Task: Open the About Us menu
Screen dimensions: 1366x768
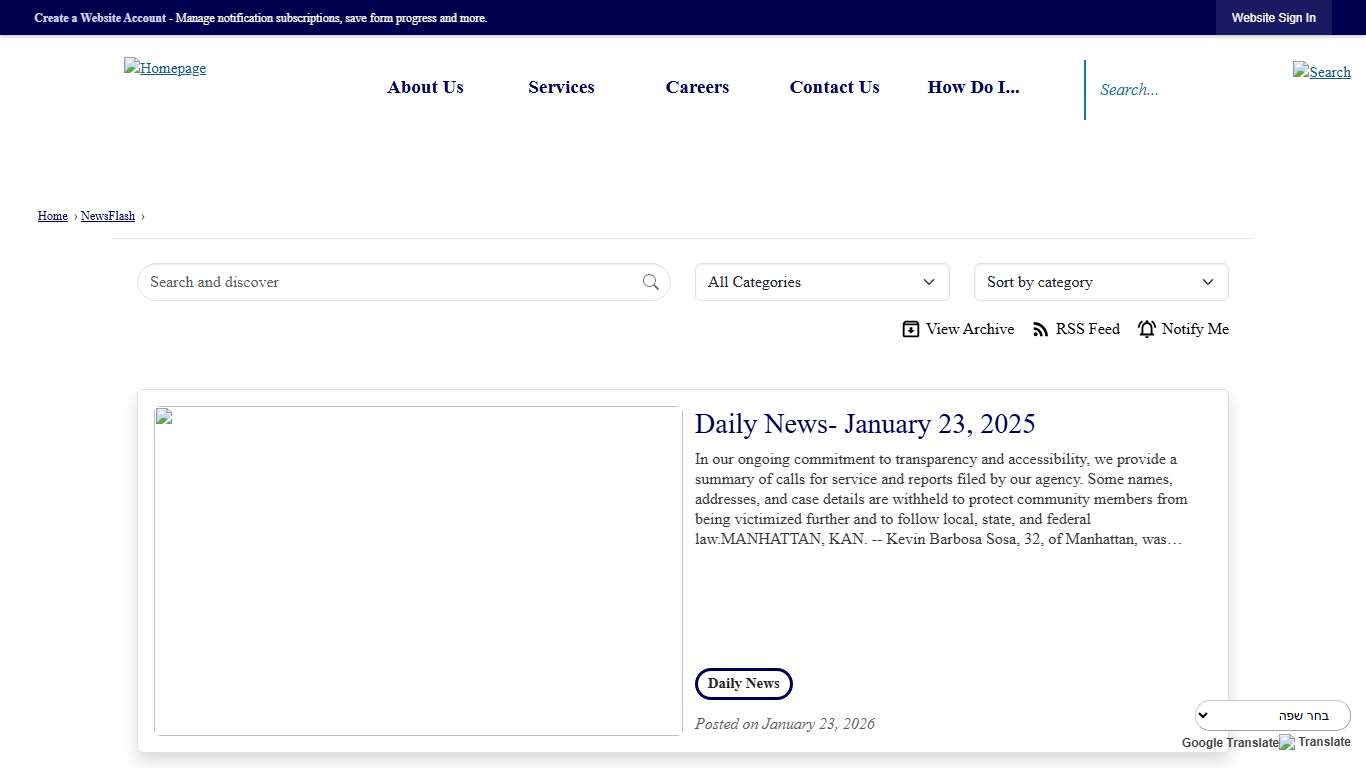Action: 425,87
